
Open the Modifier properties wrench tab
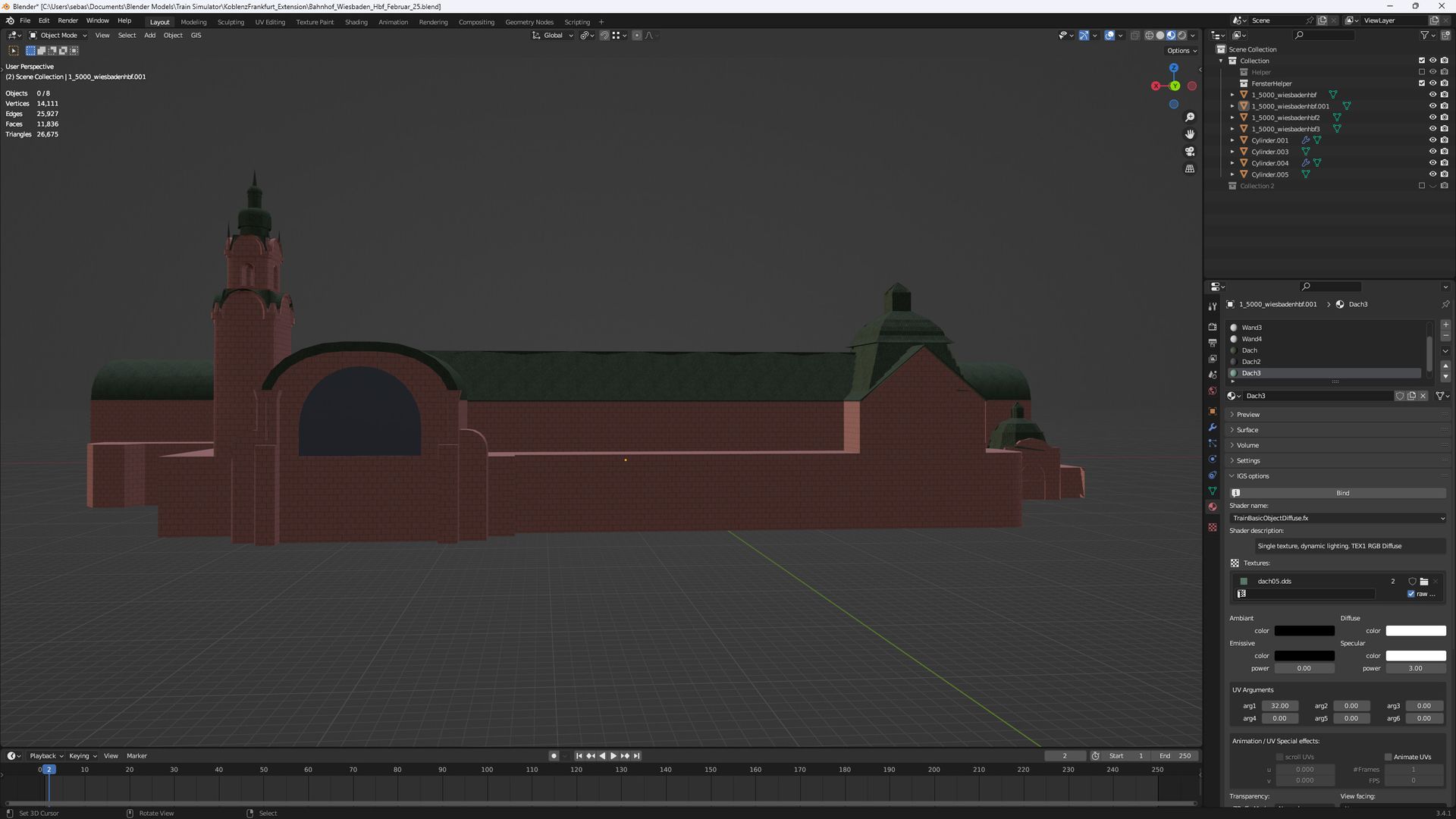[x=1213, y=428]
